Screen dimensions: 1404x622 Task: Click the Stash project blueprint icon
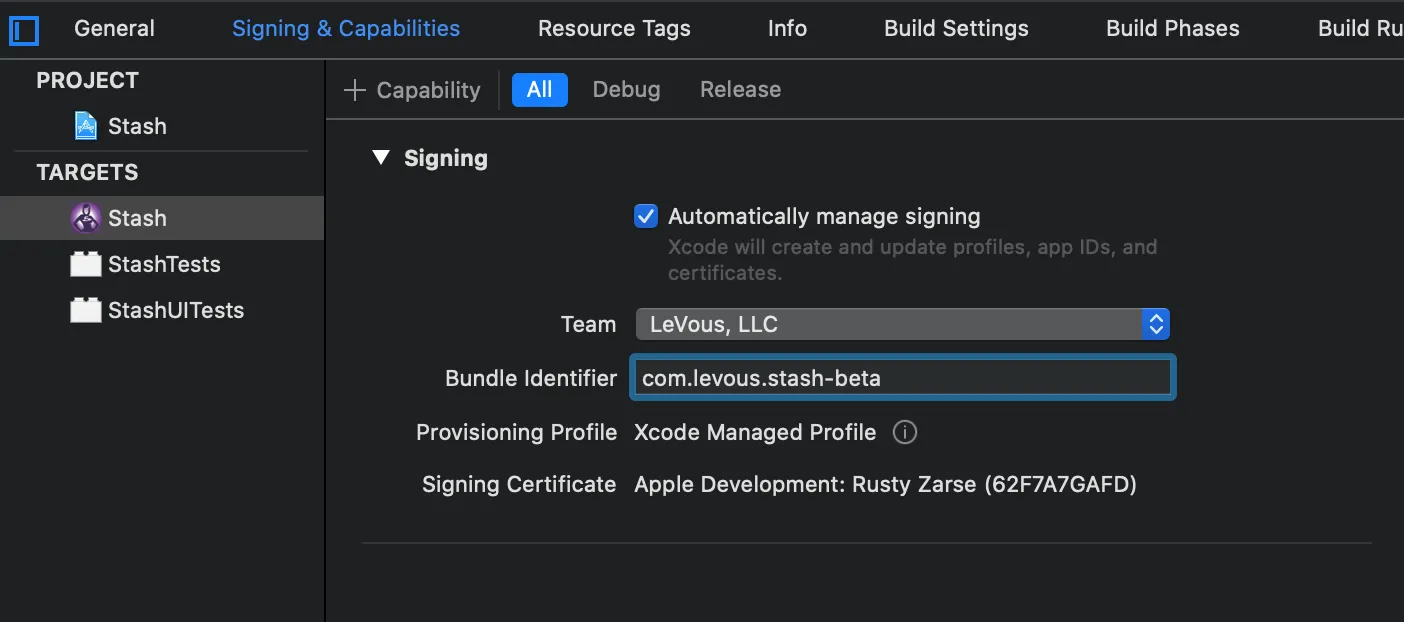[x=86, y=126]
